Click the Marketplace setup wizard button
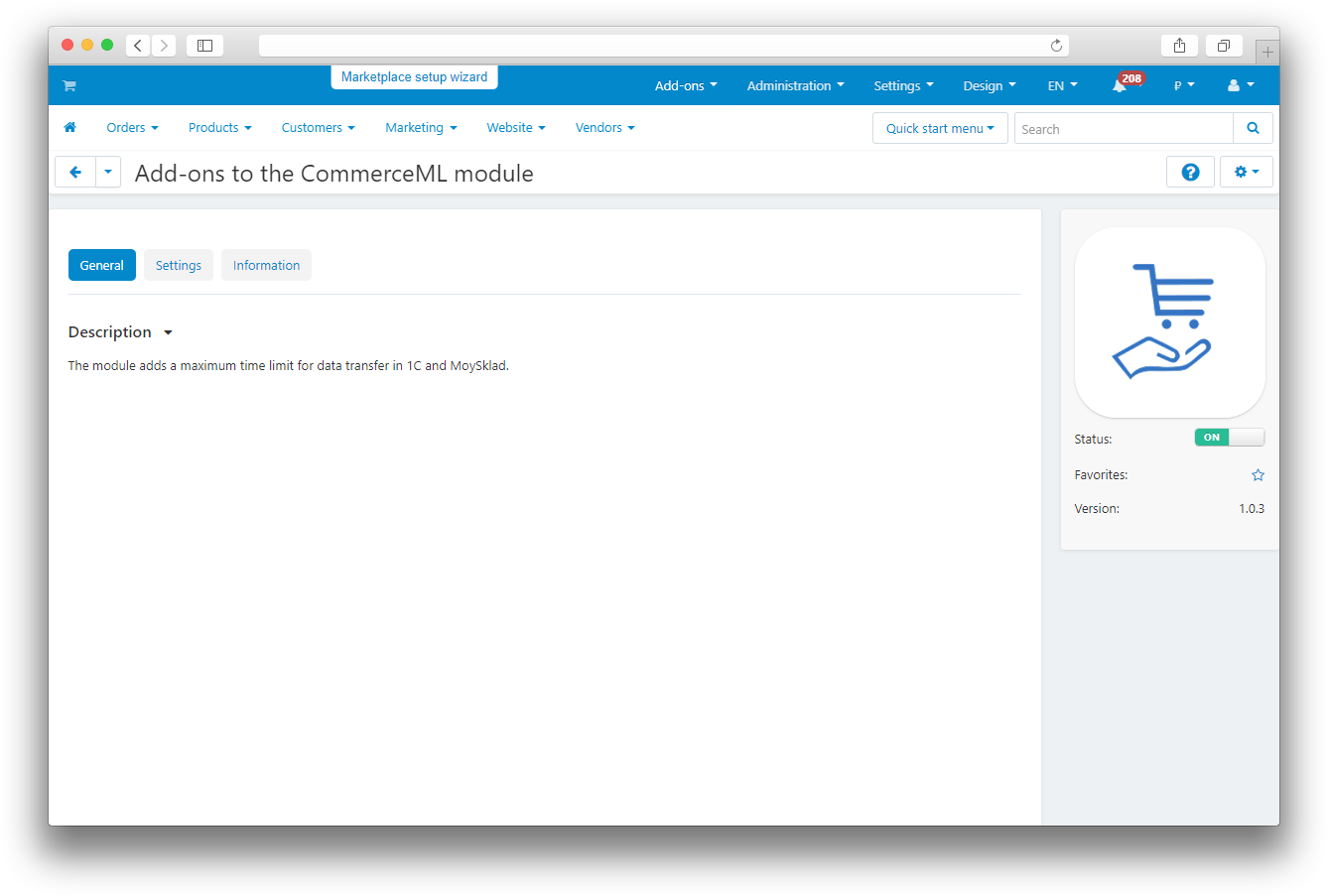This screenshot has height=896, width=1328. click(x=414, y=77)
